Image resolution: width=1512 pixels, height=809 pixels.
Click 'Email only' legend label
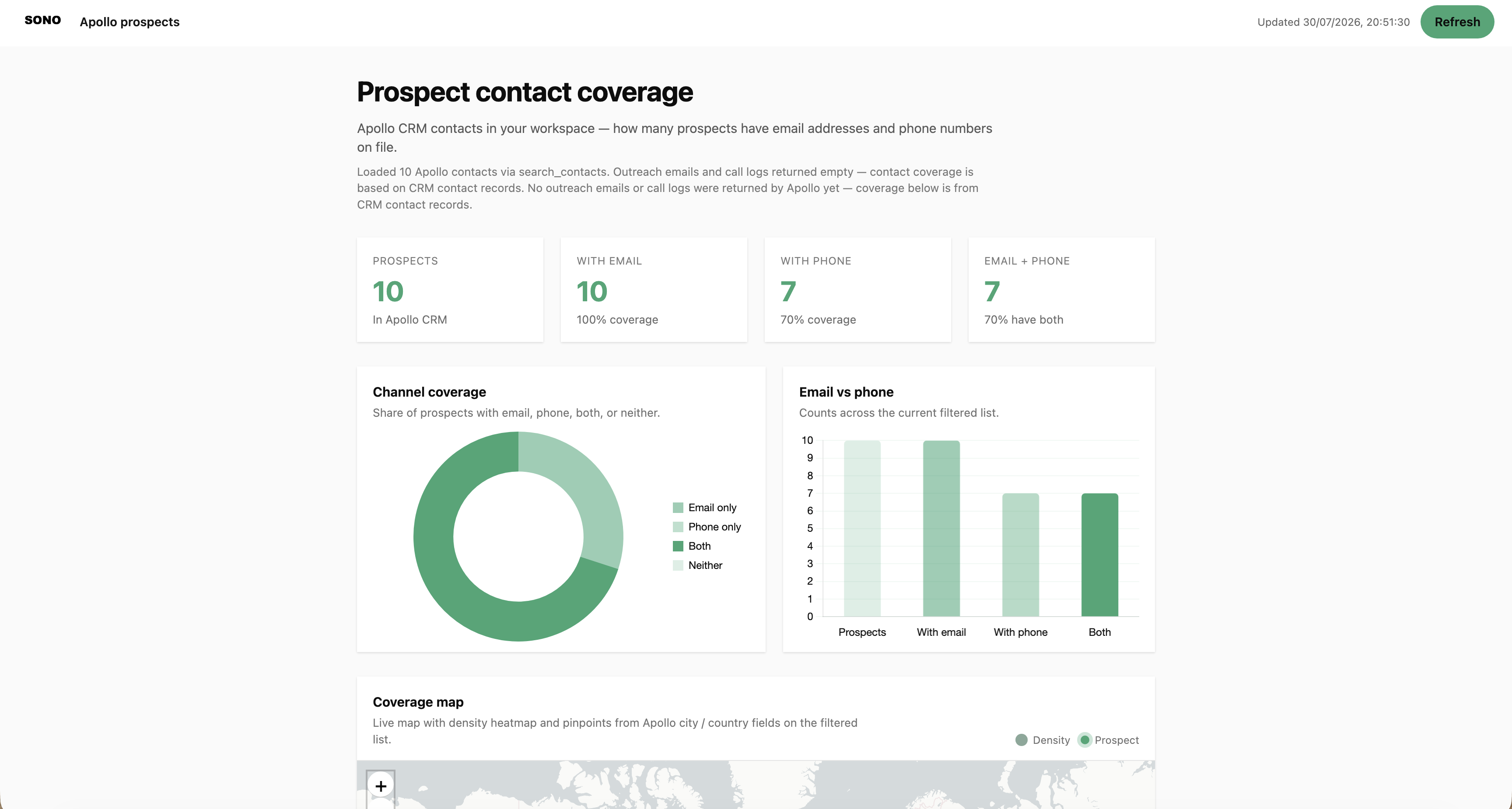pyautogui.click(x=712, y=507)
